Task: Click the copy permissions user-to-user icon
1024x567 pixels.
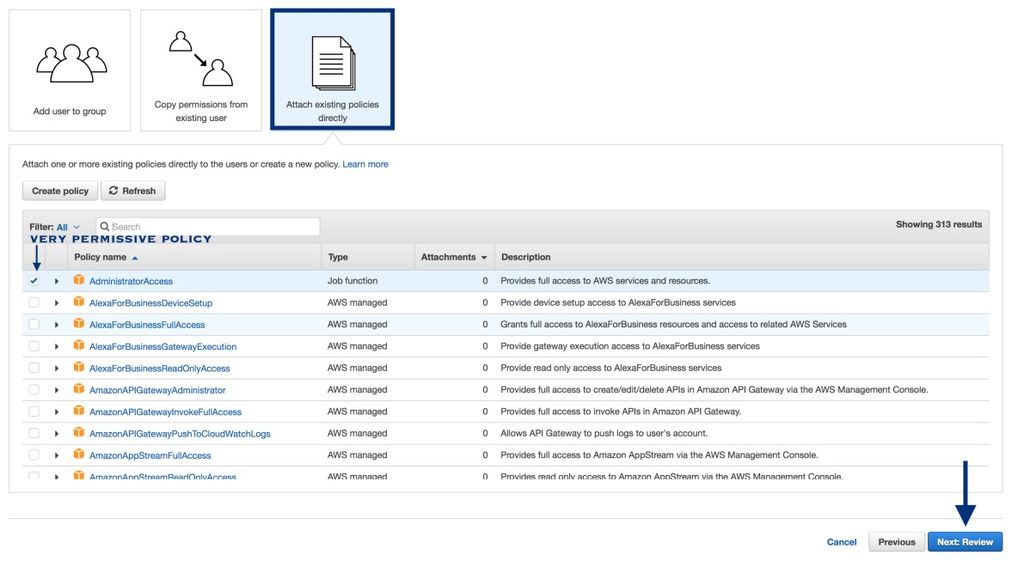Action: (201, 59)
